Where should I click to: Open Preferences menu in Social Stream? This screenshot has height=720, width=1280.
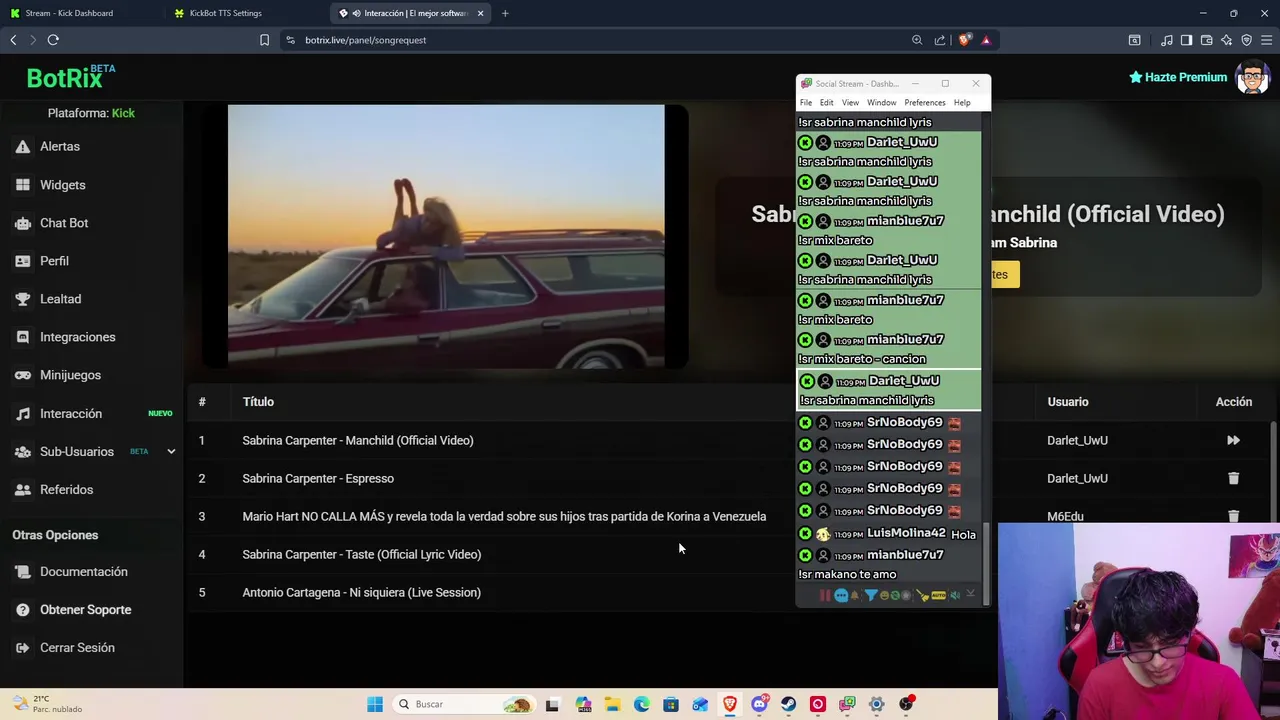pyautogui.click(x=925, y=102)
